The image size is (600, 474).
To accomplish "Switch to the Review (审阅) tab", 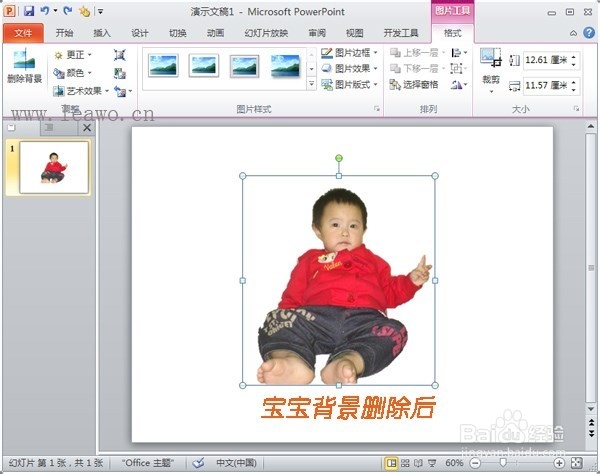I will coord(317,33).
